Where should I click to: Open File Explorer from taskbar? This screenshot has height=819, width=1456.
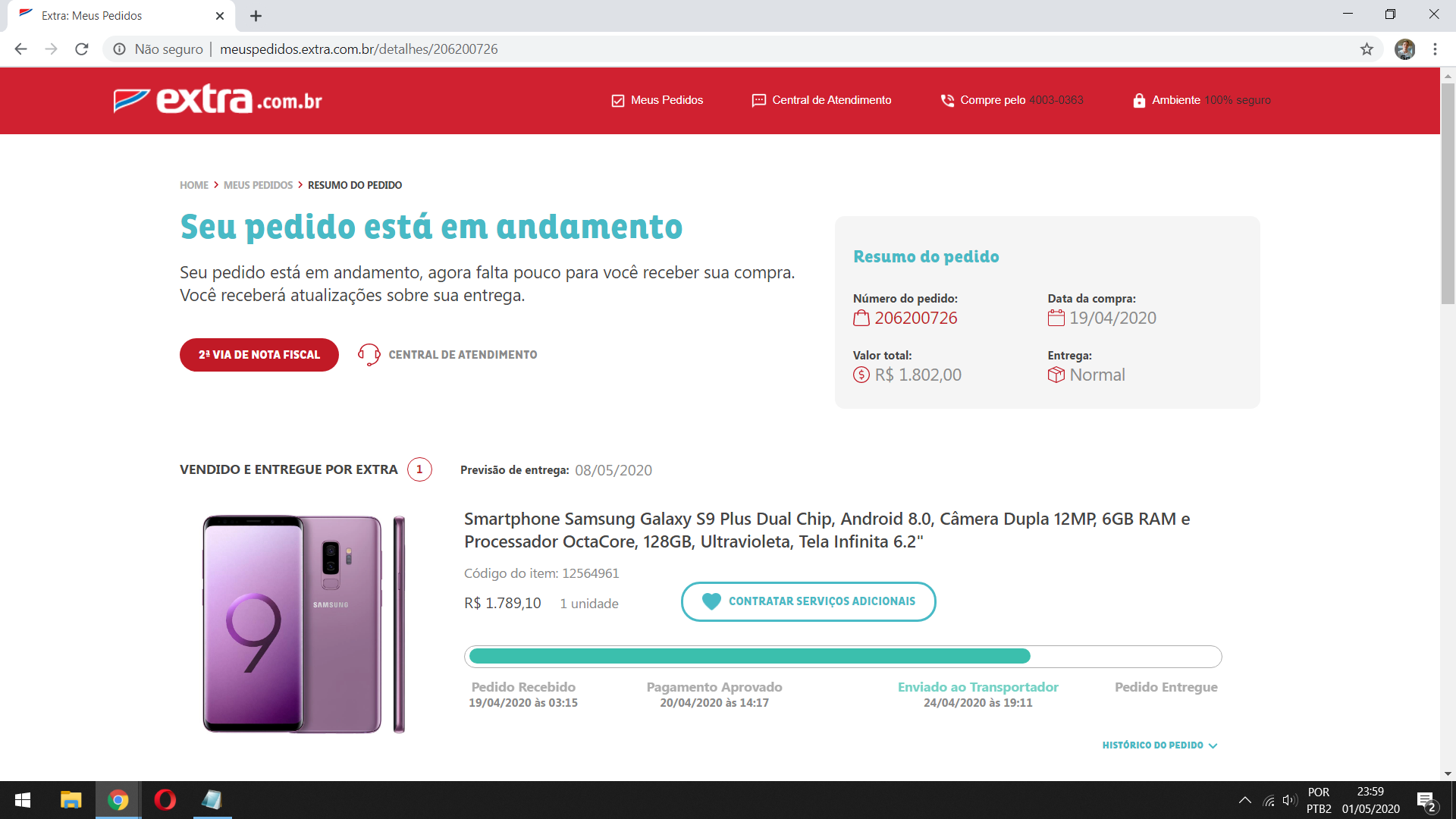coord(71,800)
